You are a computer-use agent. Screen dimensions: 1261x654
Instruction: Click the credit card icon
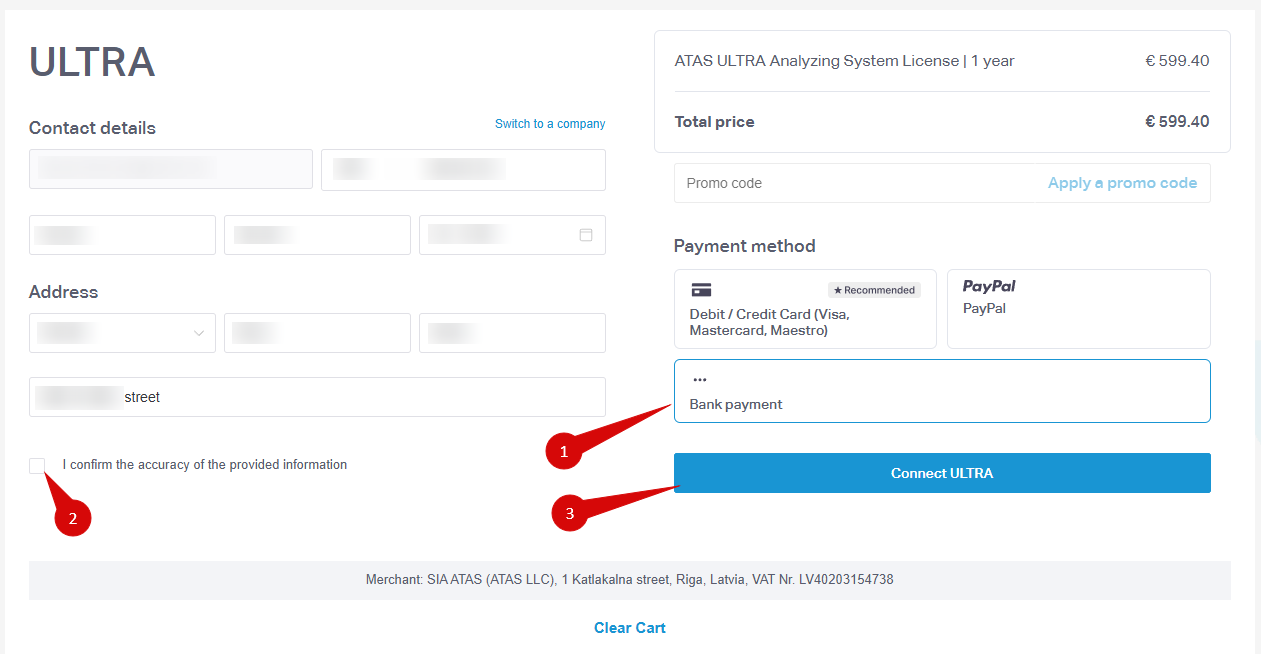point(701,290)
